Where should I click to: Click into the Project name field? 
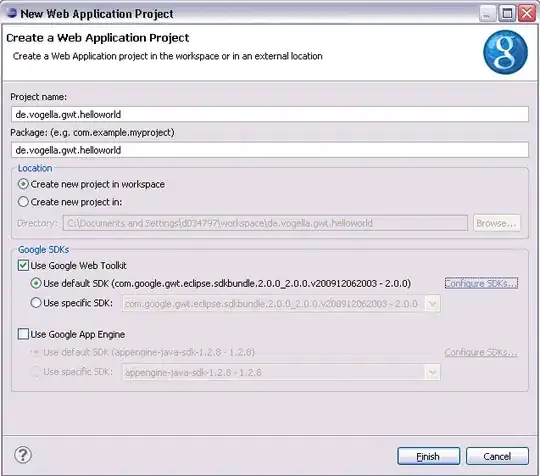[270, 114]
